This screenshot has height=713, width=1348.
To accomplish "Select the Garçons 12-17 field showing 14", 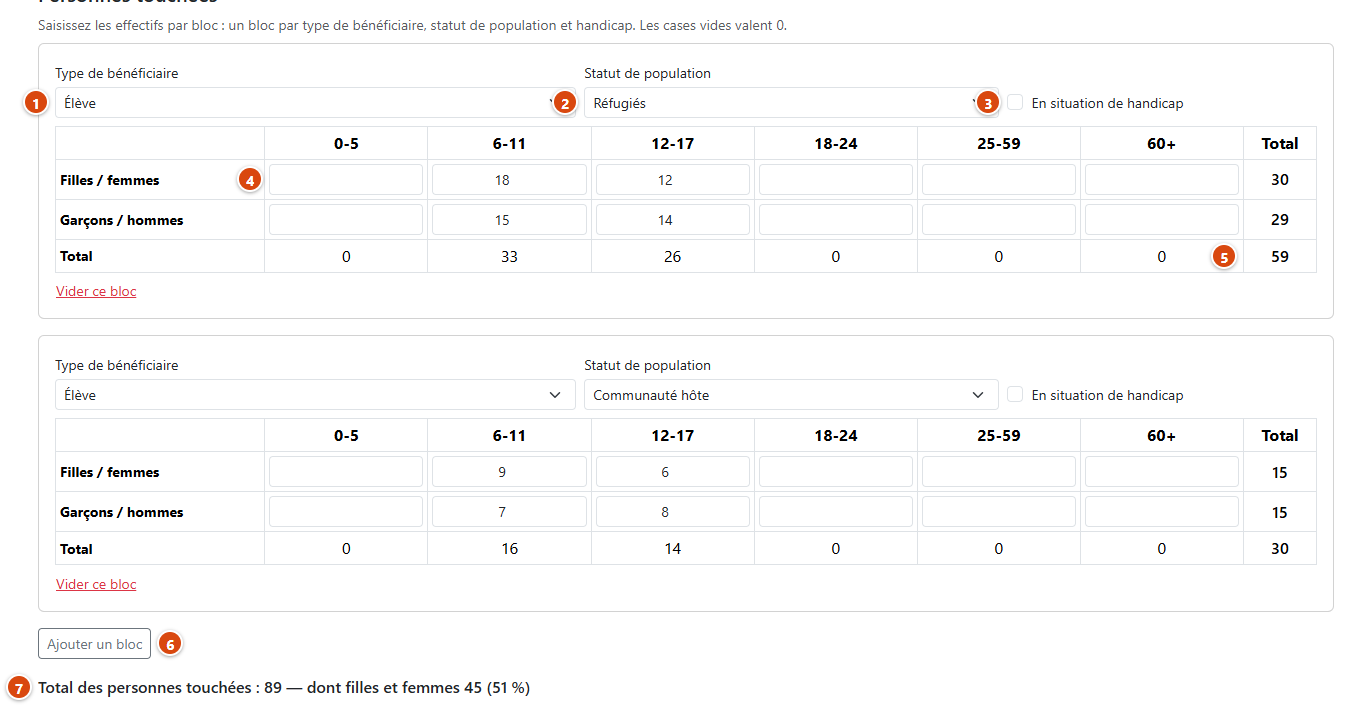I will point(673,220).
